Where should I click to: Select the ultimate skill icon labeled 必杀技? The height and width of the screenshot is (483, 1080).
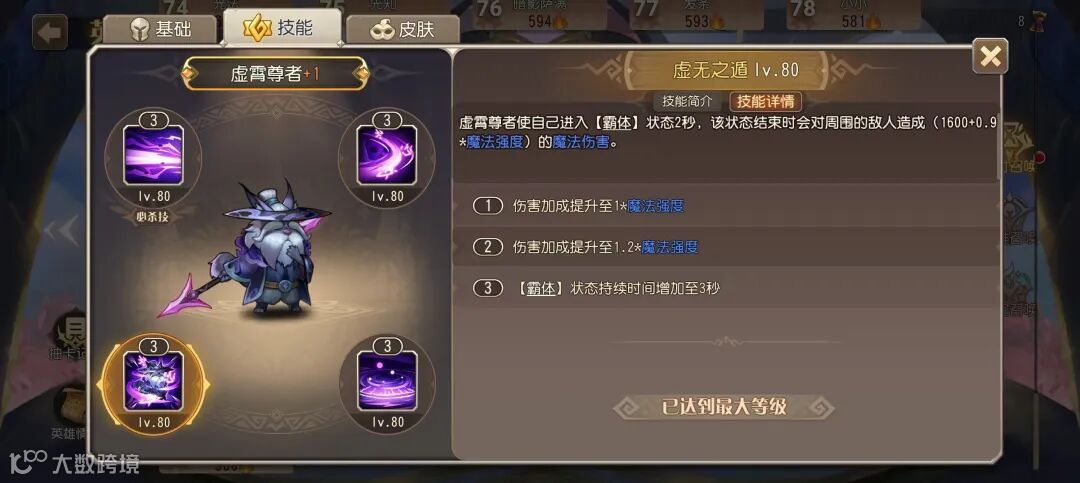(153, 155)
